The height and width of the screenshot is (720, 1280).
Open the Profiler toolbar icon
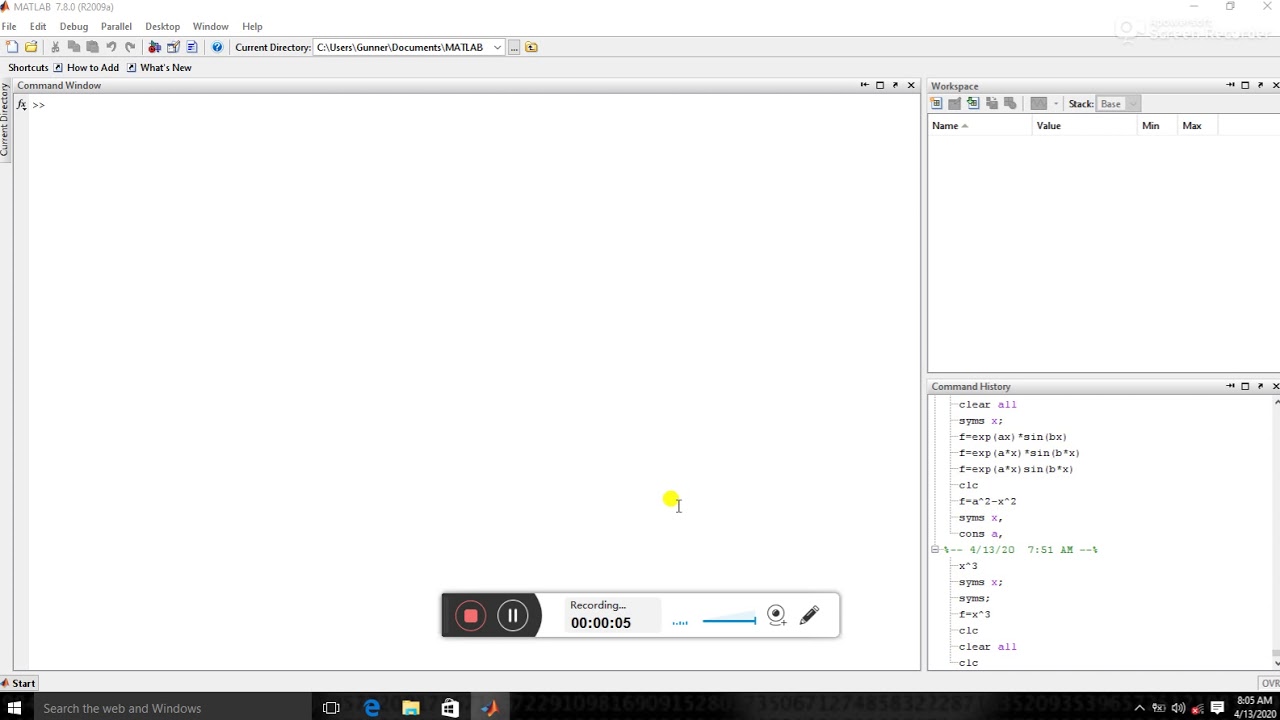click(x=192, y=47)
